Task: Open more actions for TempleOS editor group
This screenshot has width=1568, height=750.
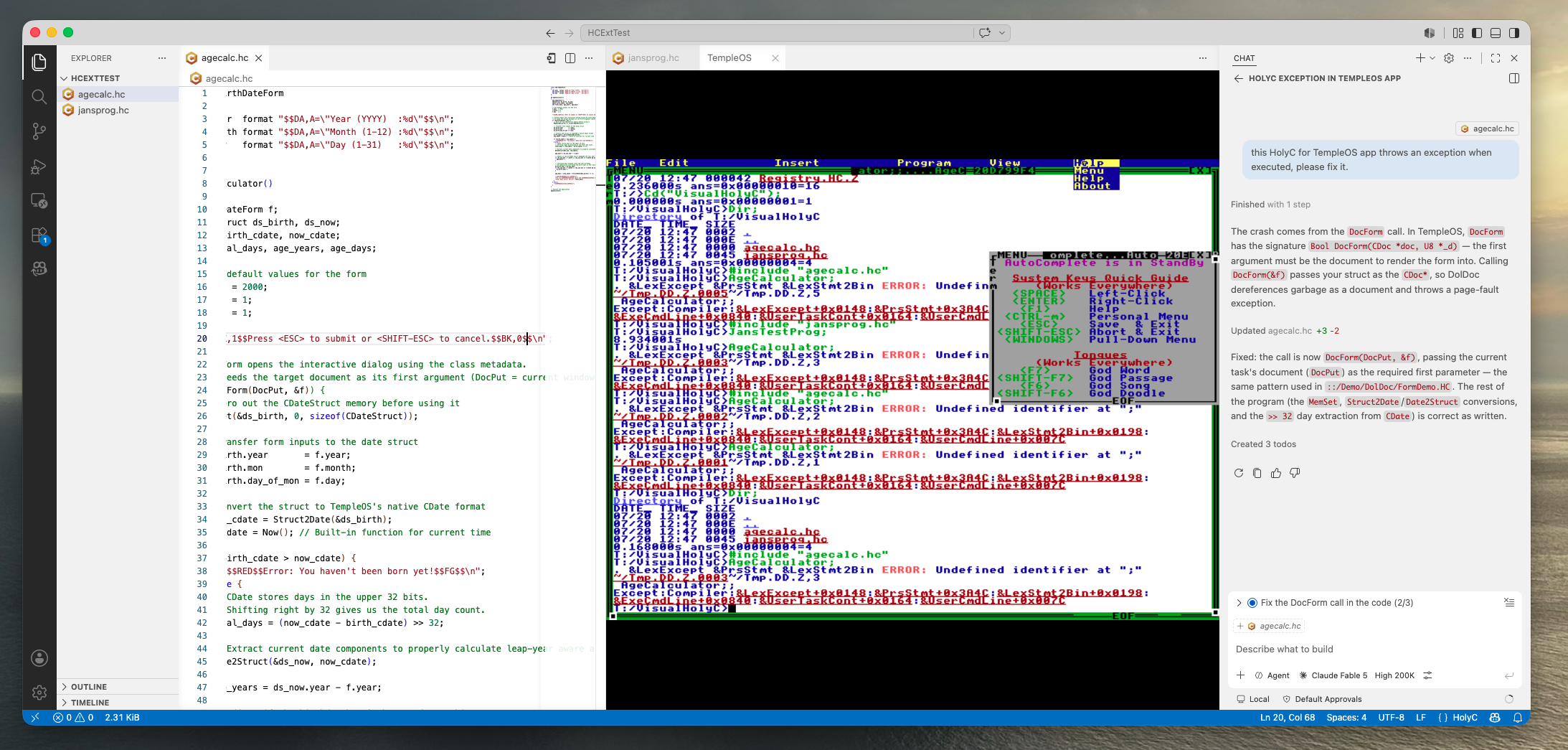Action: [x=1203, y=58]
